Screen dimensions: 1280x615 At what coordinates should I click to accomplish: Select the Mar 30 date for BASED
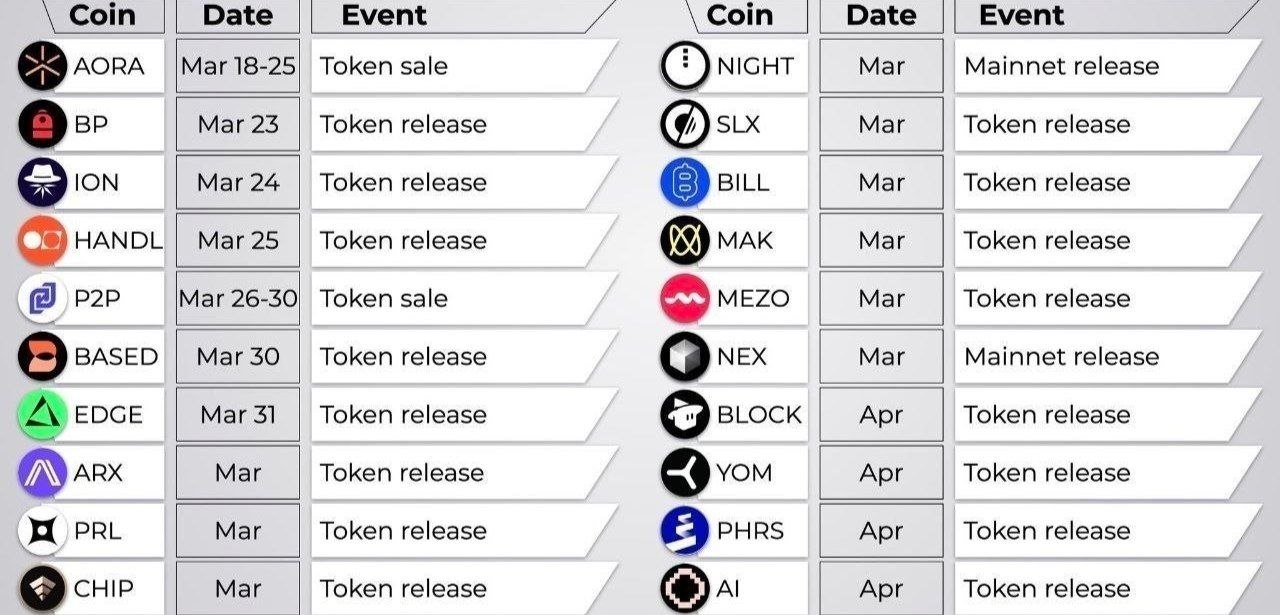click(238, 356)
